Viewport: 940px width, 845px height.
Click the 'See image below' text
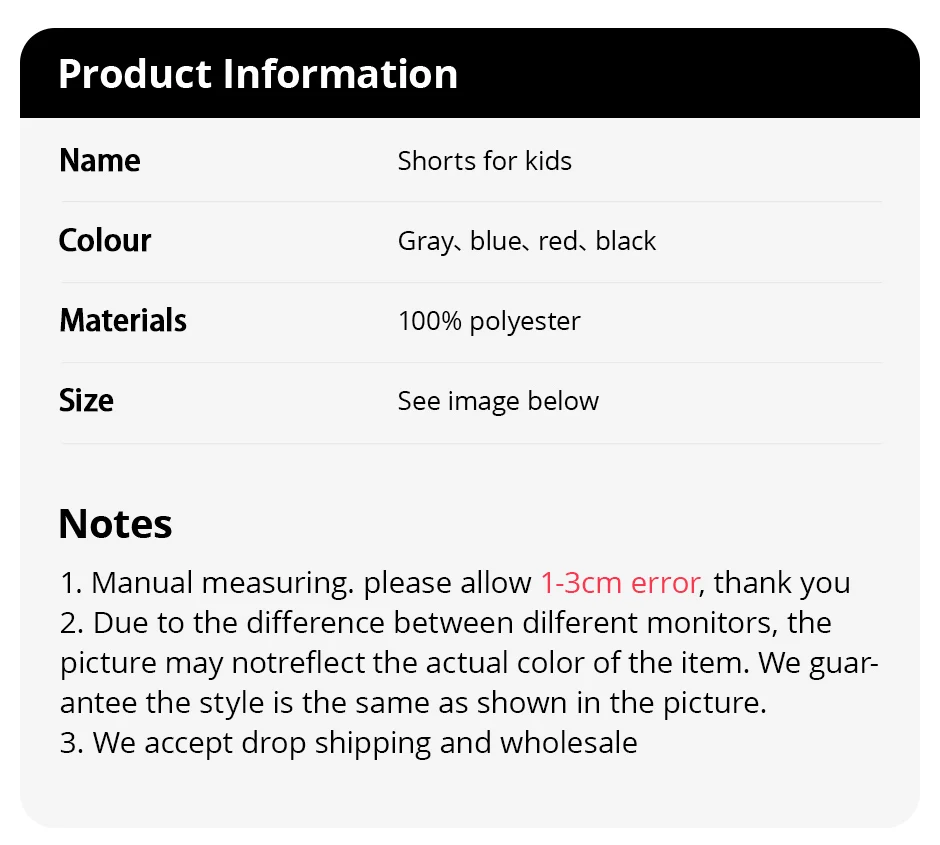click(x=498, y=401)
